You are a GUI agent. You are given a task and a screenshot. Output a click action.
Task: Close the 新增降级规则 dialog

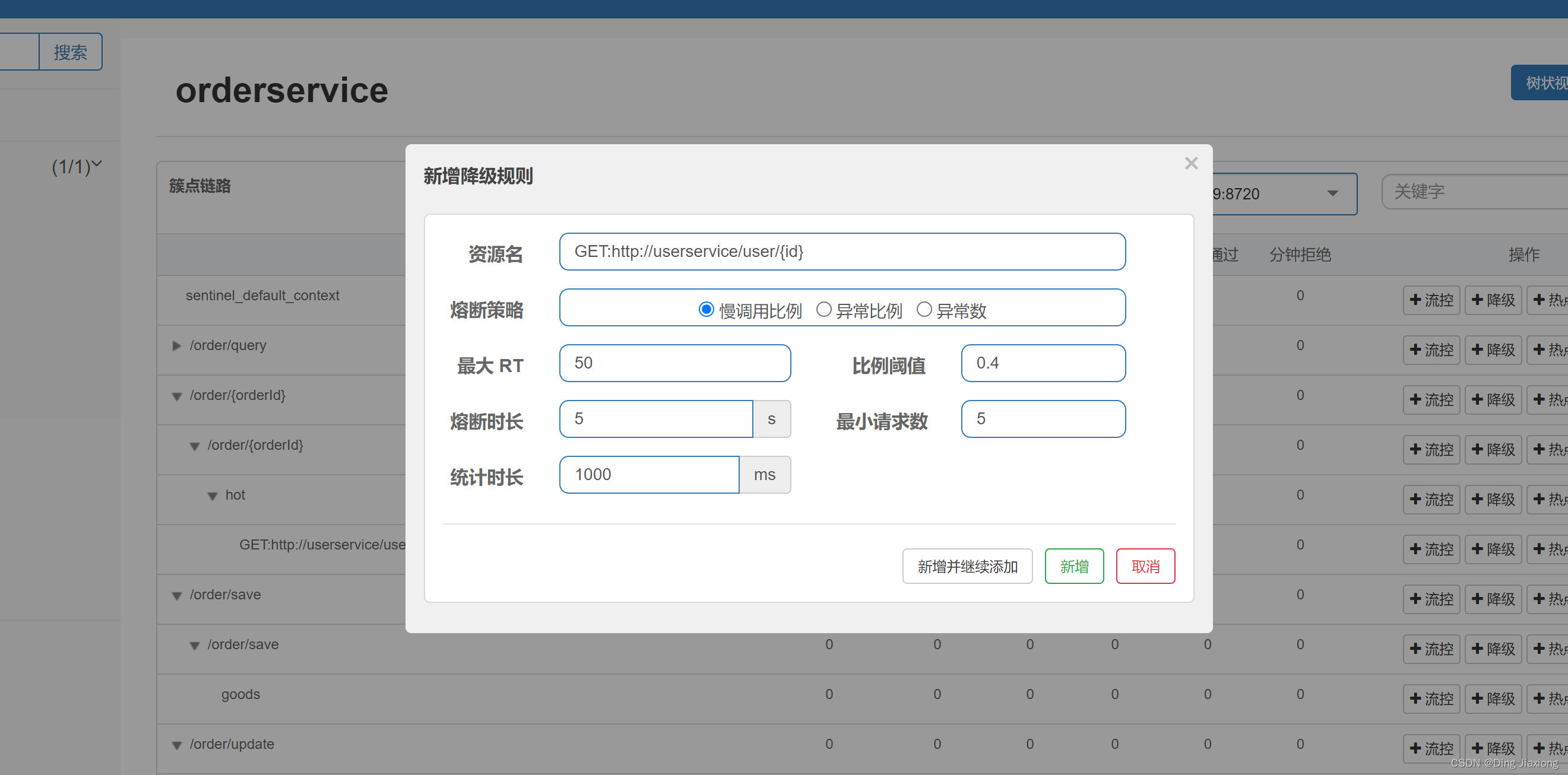[x=1191, y=163]
